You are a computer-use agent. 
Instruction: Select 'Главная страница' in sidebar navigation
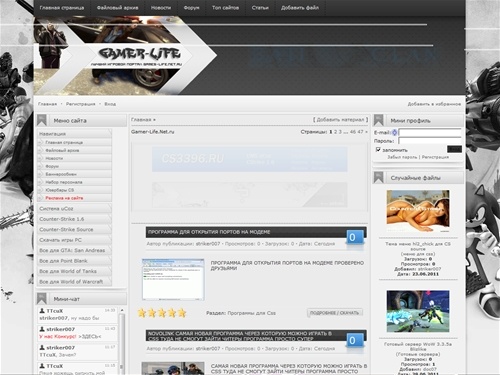64,142
